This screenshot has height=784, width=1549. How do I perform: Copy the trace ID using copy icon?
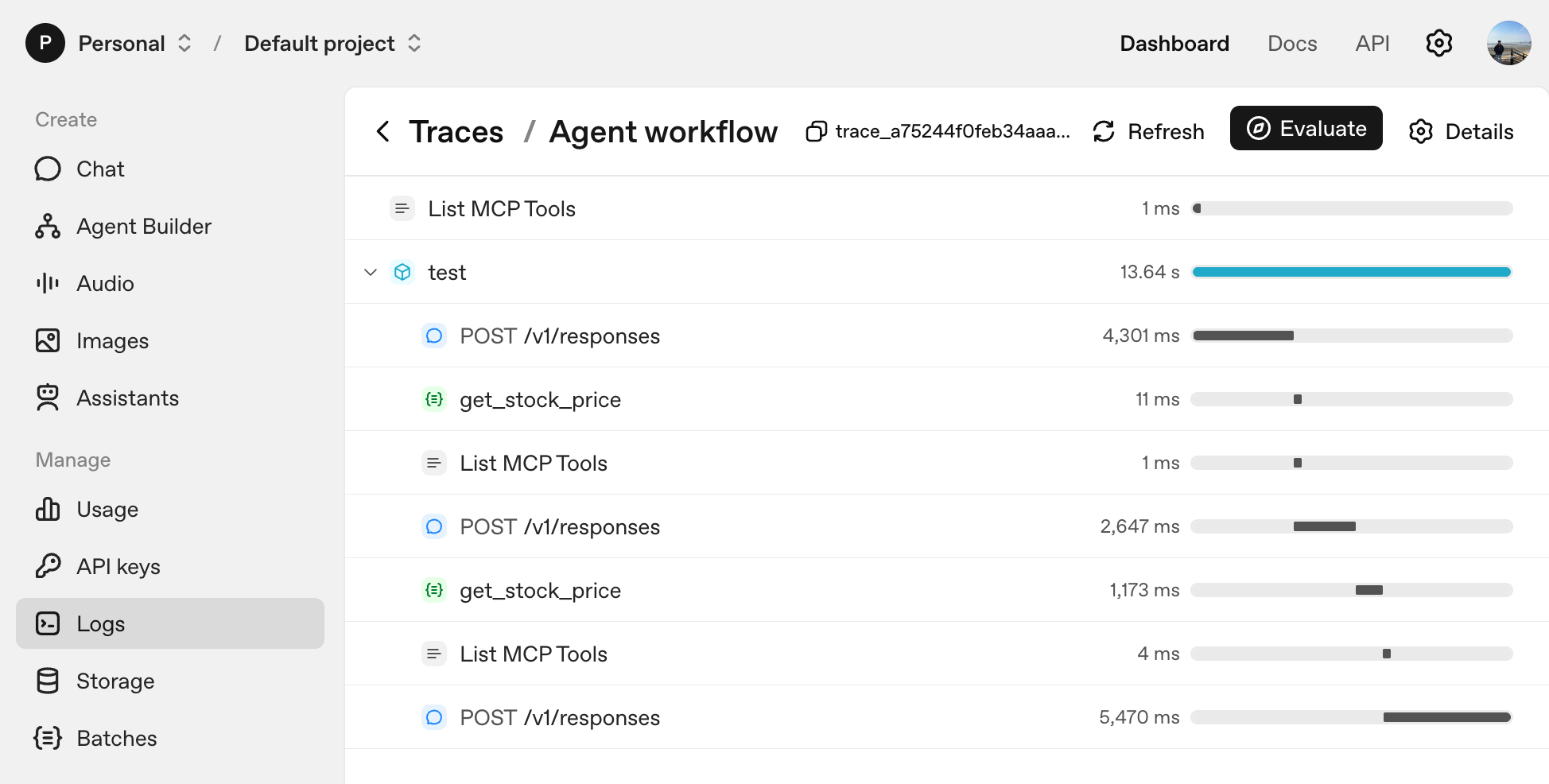816,131
